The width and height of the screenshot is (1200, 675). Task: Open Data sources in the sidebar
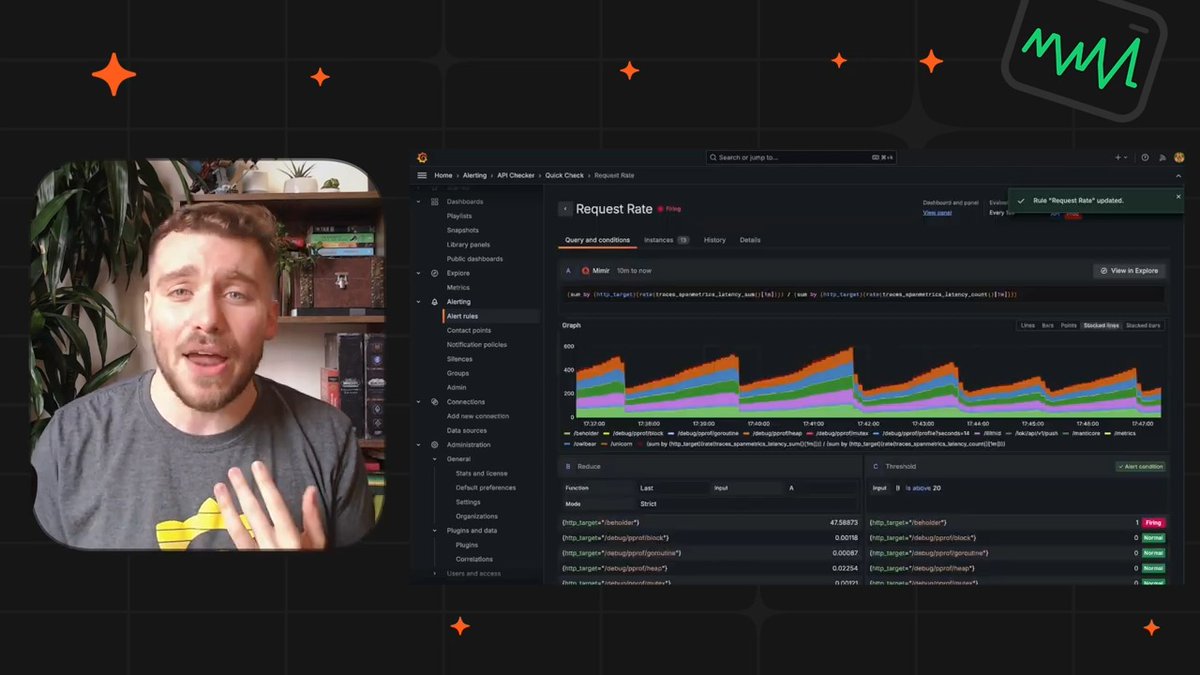[x=467, y=430]
